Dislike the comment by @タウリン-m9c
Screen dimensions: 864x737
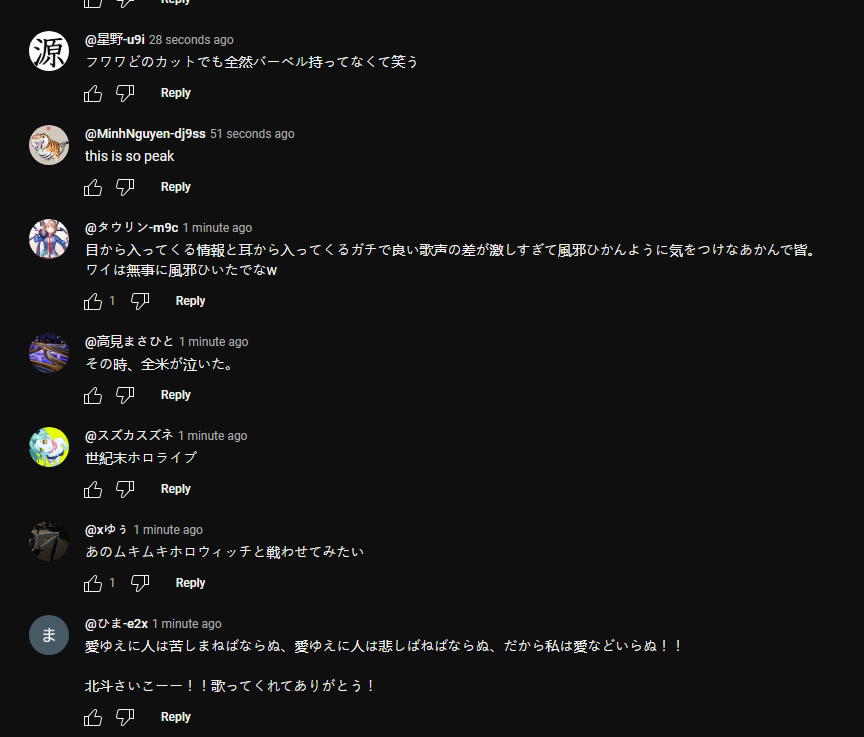(x=140, y=301)
